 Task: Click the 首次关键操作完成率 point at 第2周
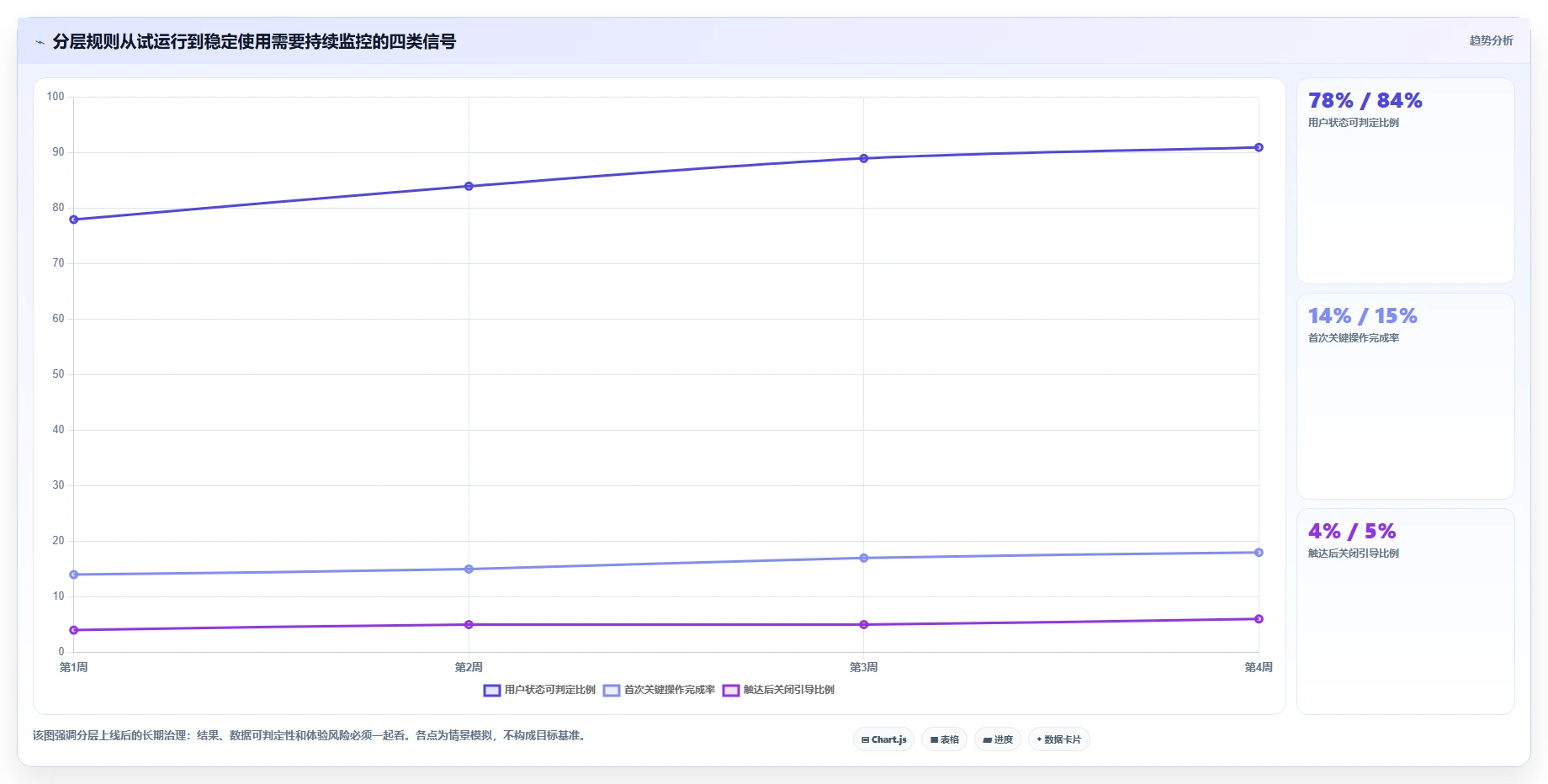click(x=469, y=569)
